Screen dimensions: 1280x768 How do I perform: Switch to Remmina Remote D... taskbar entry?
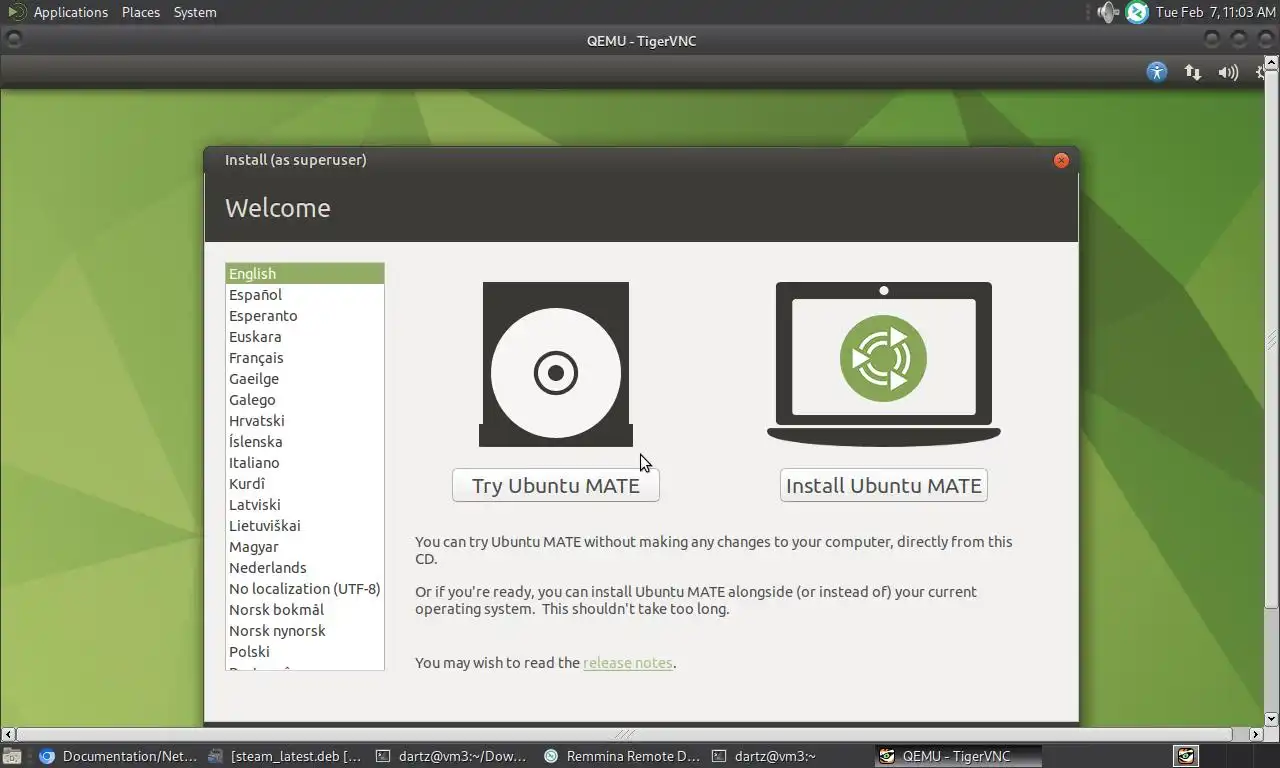[x=621, y=756]
